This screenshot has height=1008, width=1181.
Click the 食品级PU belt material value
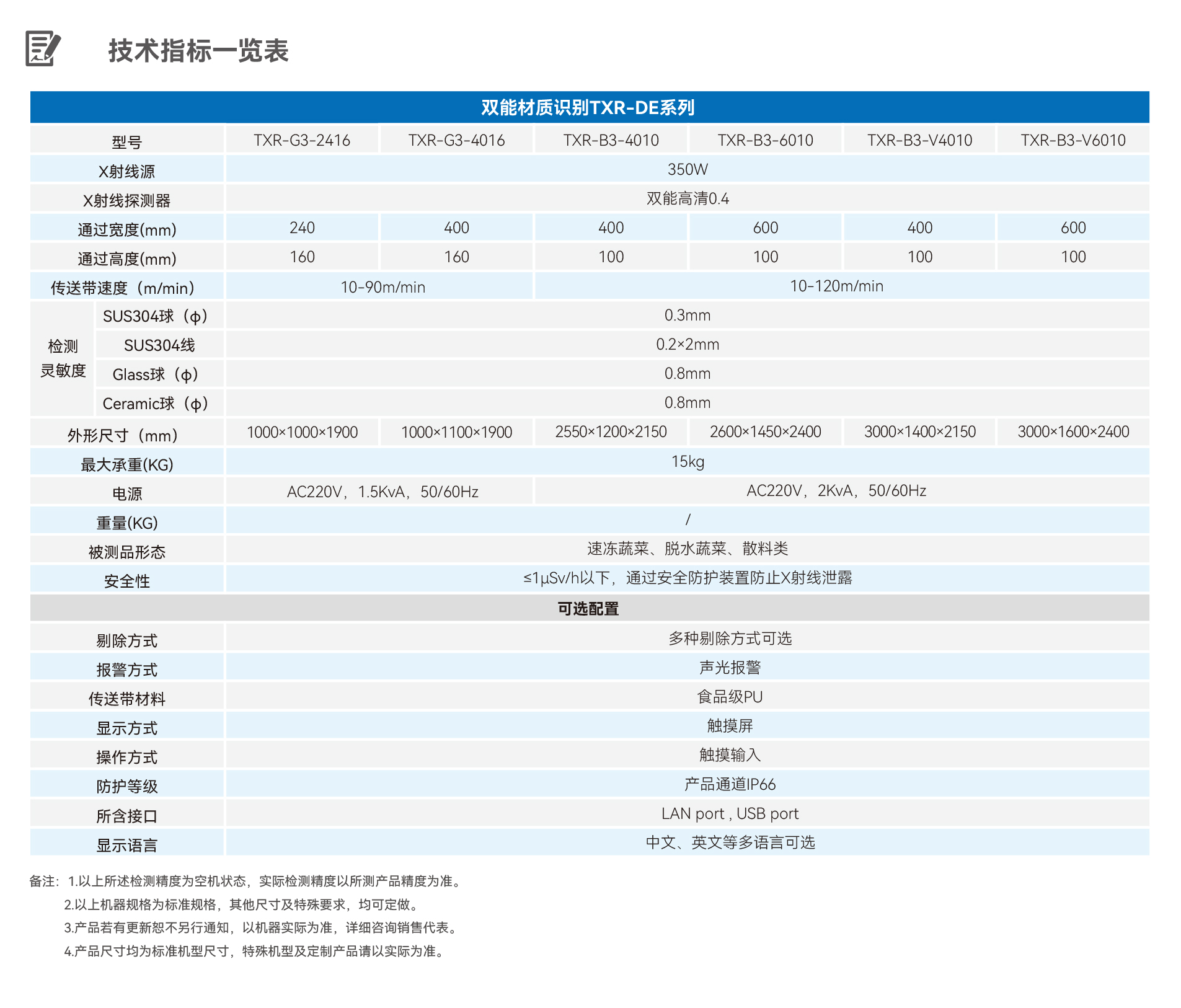pos(732,696)
